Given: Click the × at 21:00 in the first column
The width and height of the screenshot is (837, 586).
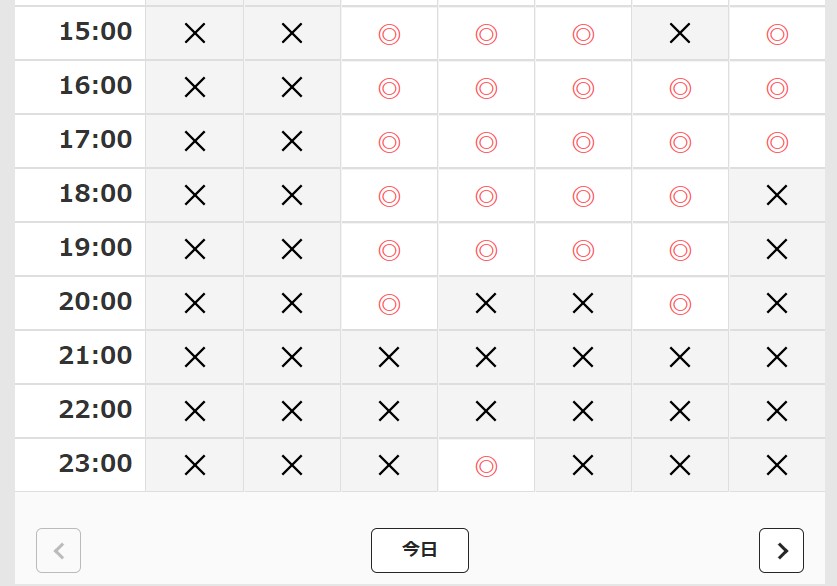Looking at the screenshot, I should tap(195, 357).
